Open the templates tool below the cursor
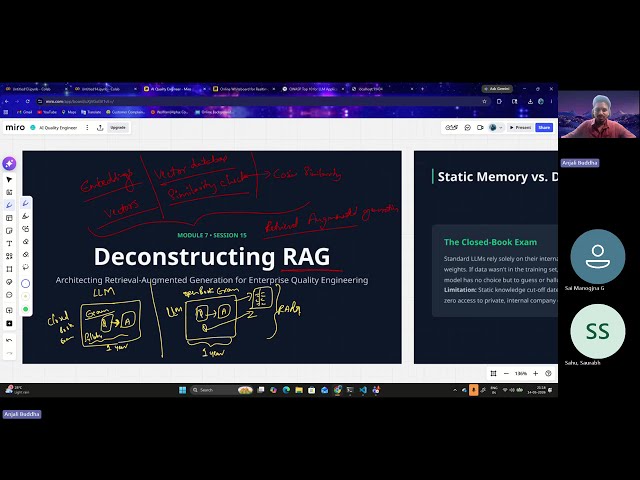640x480 pixels. [x=9, y=192]
